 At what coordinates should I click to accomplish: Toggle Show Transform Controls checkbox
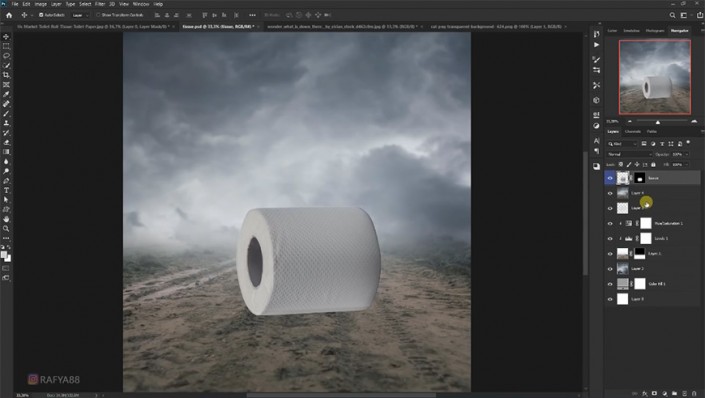pyautogui.click(x=98, y=15)
